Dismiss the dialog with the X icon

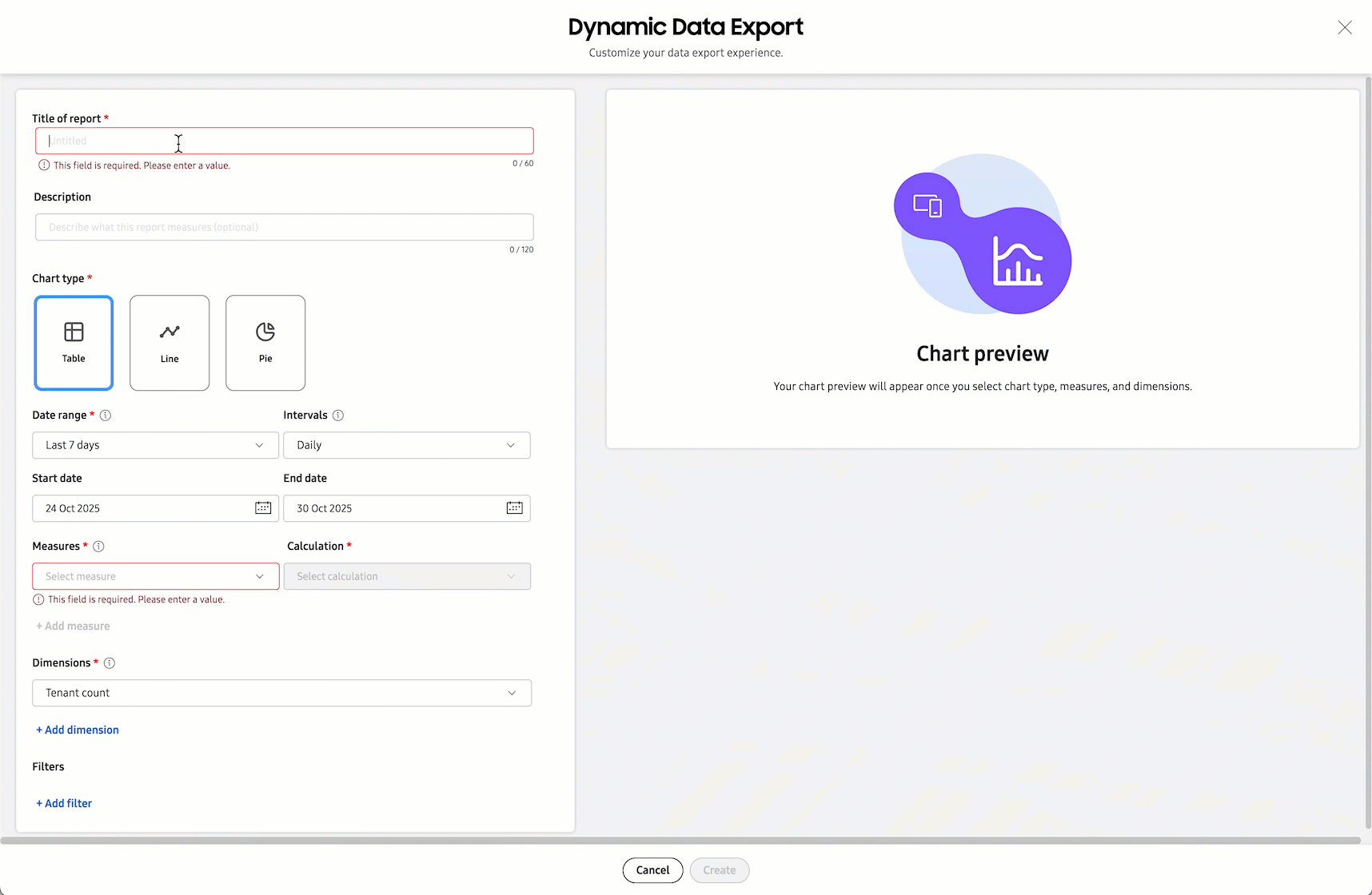tap(1345, 27)
